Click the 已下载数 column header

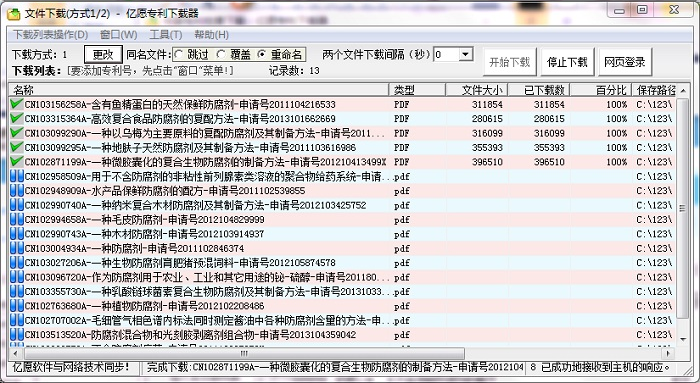(x=539, y=90)
